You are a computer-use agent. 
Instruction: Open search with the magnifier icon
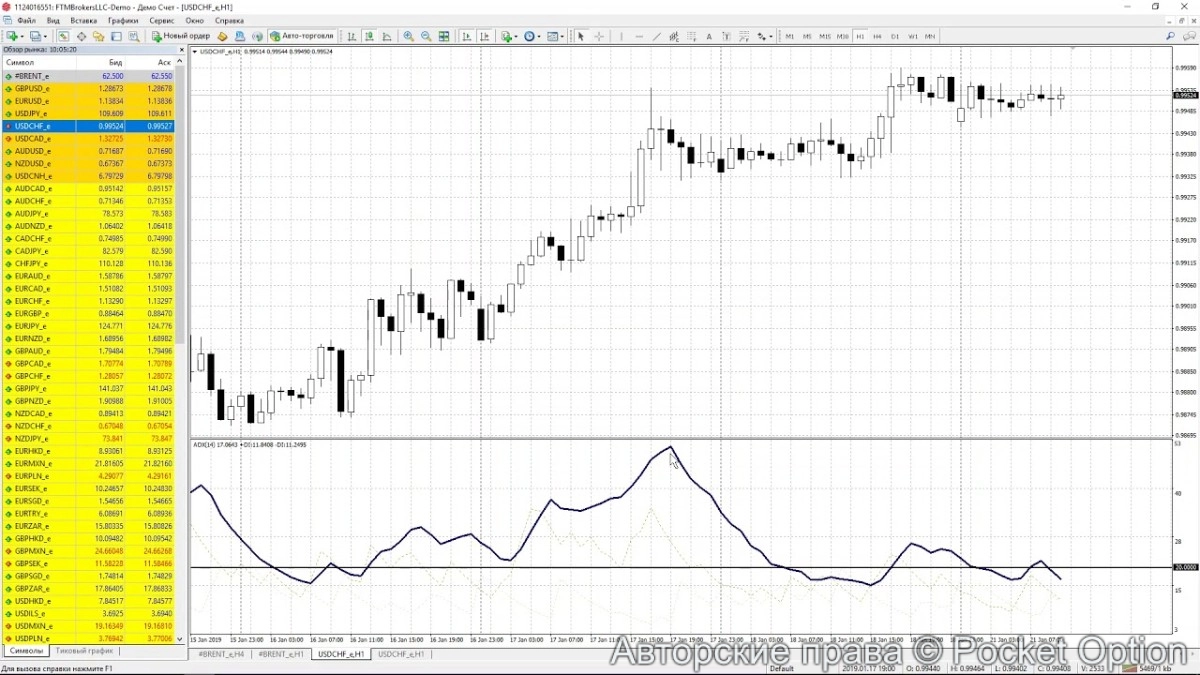(1170, 36)
